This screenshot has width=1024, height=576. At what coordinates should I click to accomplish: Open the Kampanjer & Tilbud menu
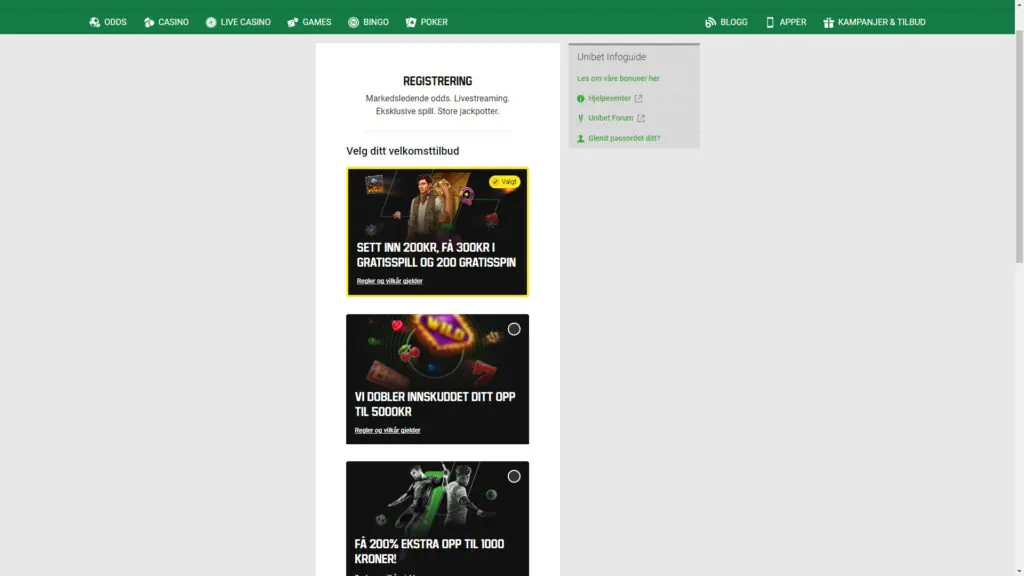coord(873,21)
